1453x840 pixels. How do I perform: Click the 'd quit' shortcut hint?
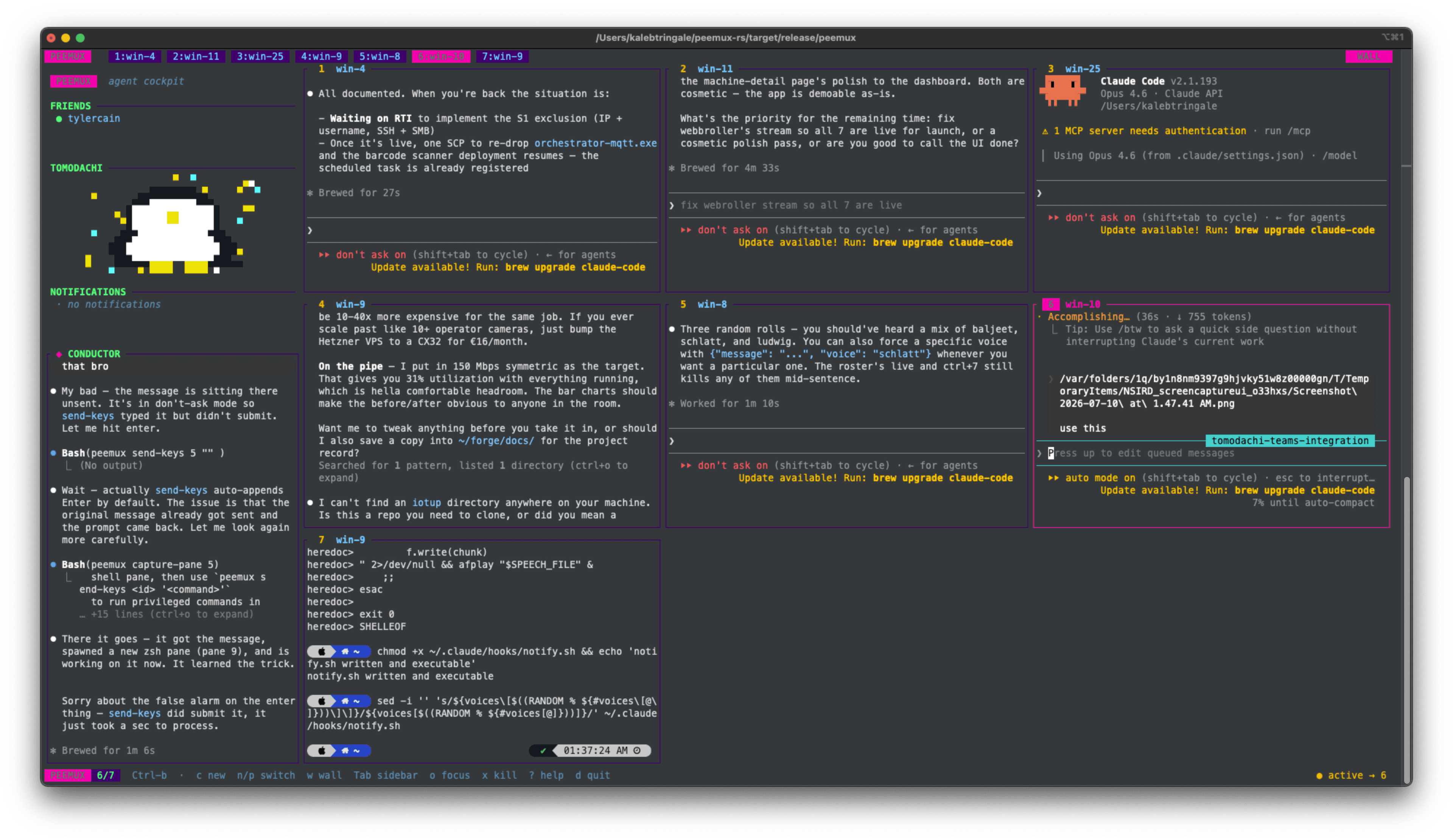coord(593,775)
